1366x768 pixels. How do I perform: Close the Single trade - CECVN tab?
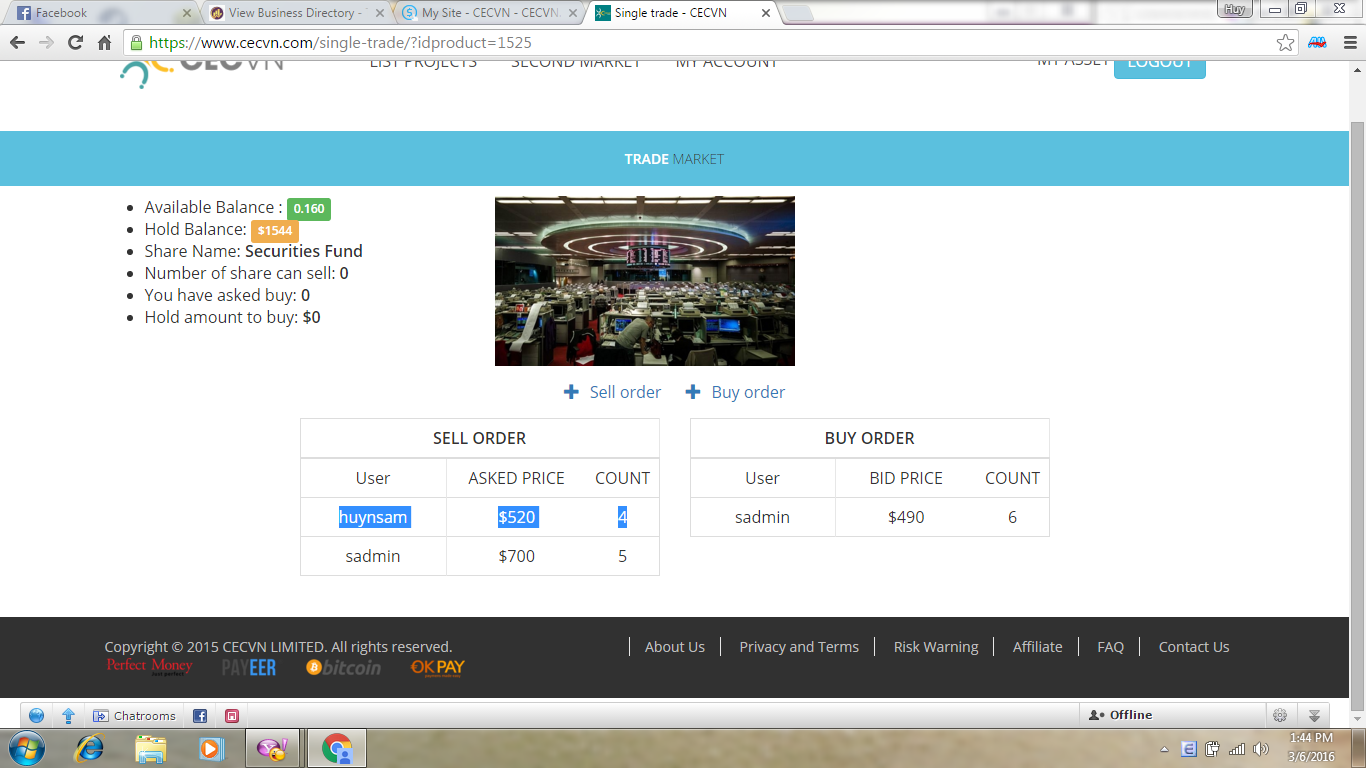point(766,14)
